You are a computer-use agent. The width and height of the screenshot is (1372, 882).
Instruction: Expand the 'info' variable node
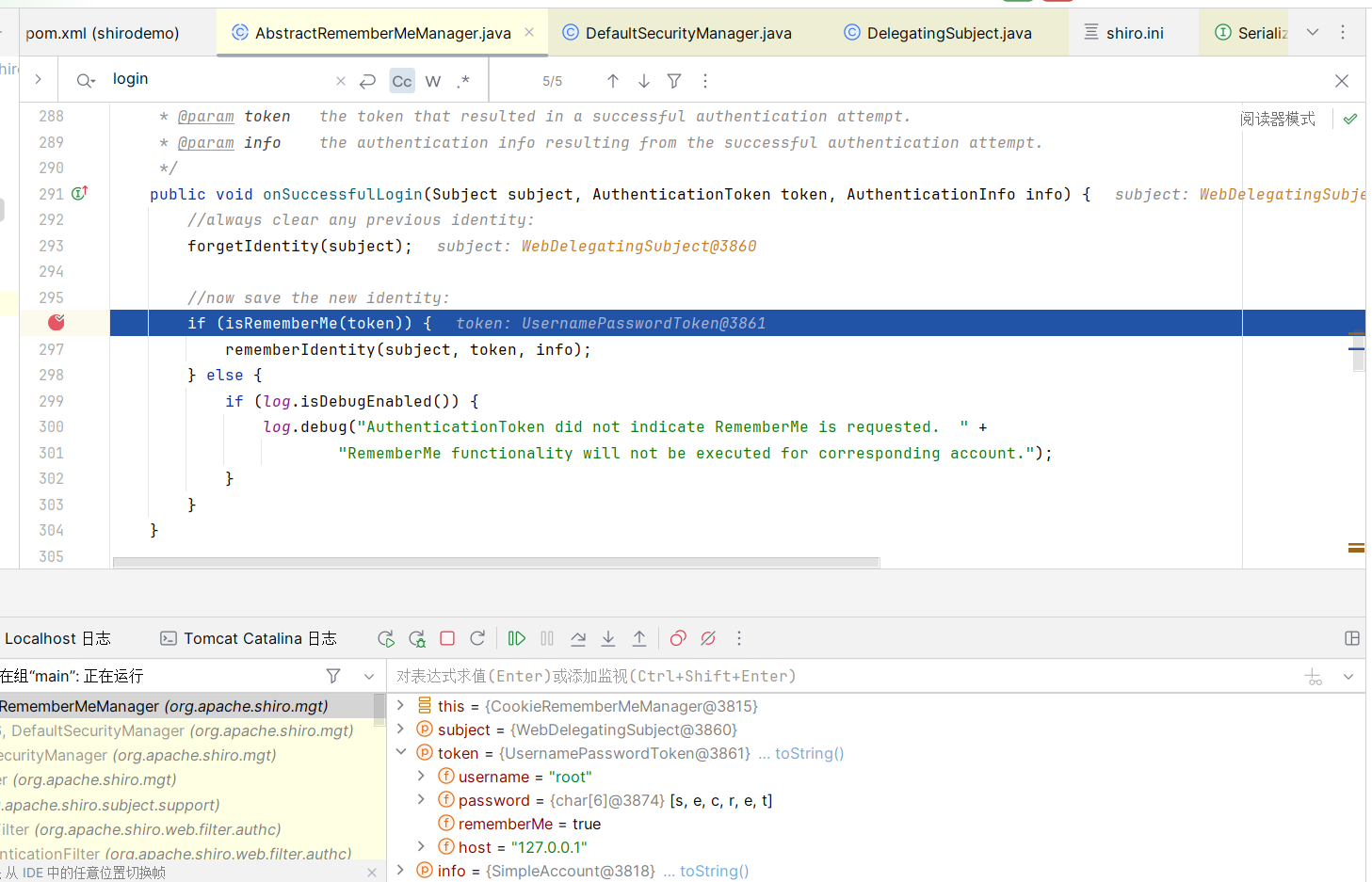pos(400,870)
